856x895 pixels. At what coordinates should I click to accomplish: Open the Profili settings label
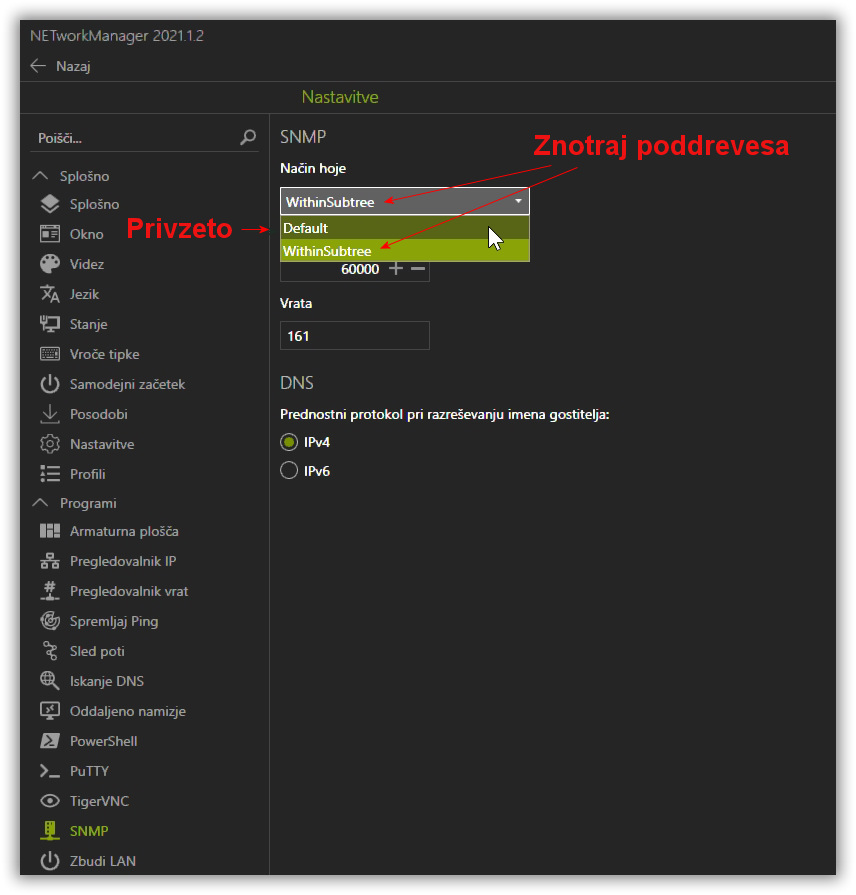point(88,474)
